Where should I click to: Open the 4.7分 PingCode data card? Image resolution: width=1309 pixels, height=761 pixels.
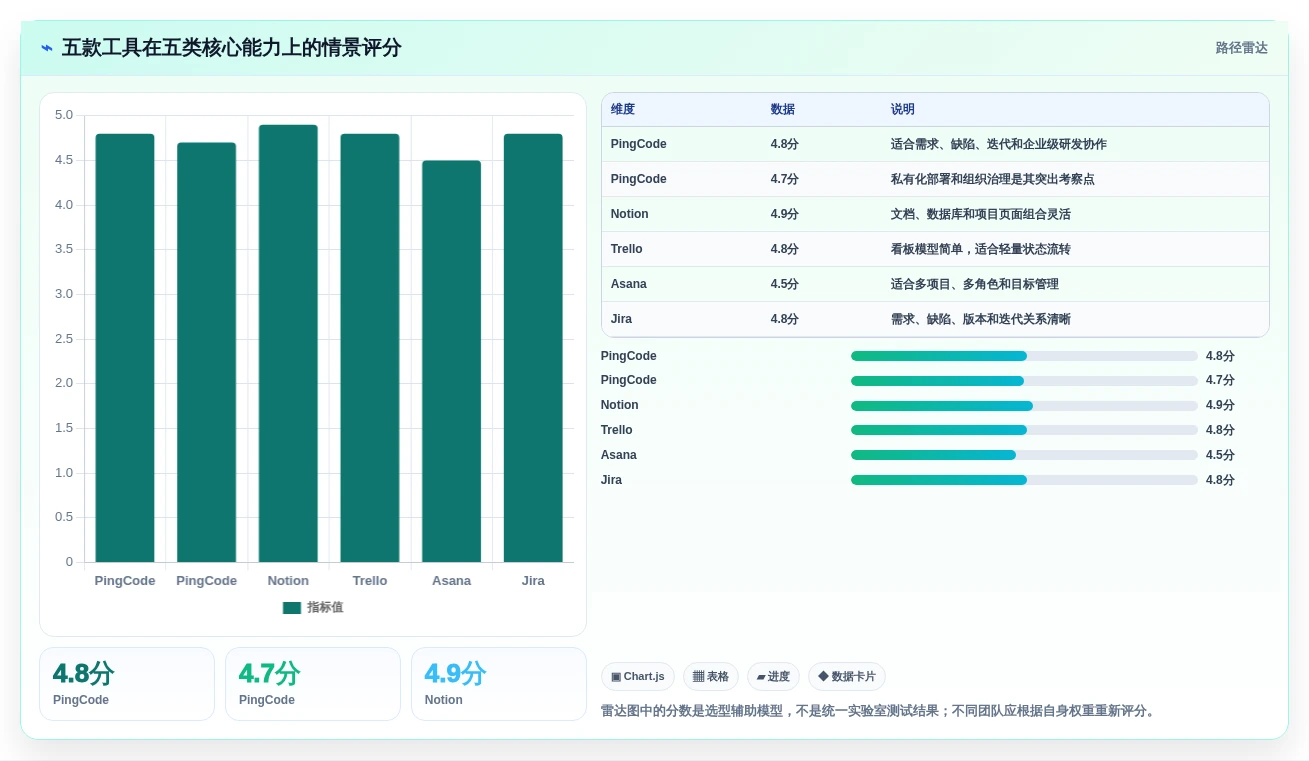point(313,684)
